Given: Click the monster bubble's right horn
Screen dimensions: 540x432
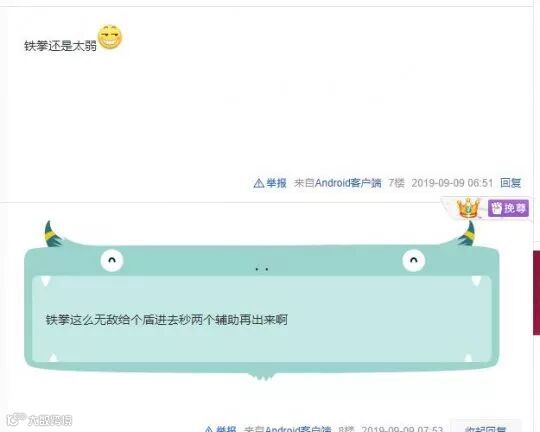Looking at the screenshot, I should pos(467,234).
